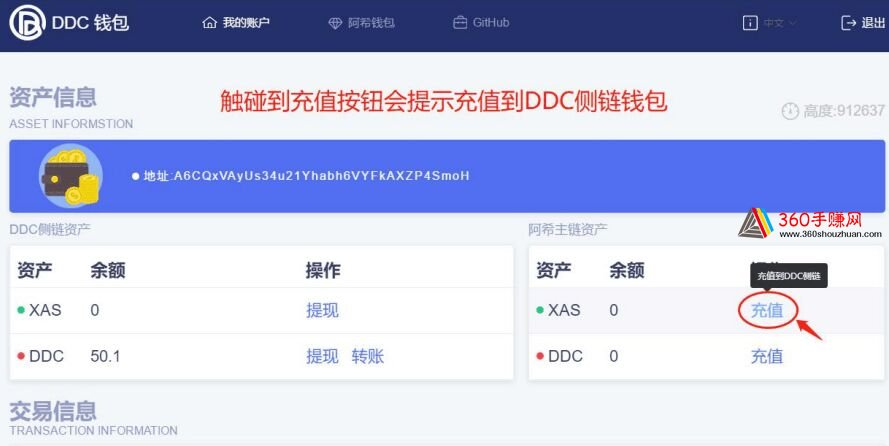Viewport: 889px width, 446px height.
Task: Click the DDC label in the main chain table
Action: (565, 356)
